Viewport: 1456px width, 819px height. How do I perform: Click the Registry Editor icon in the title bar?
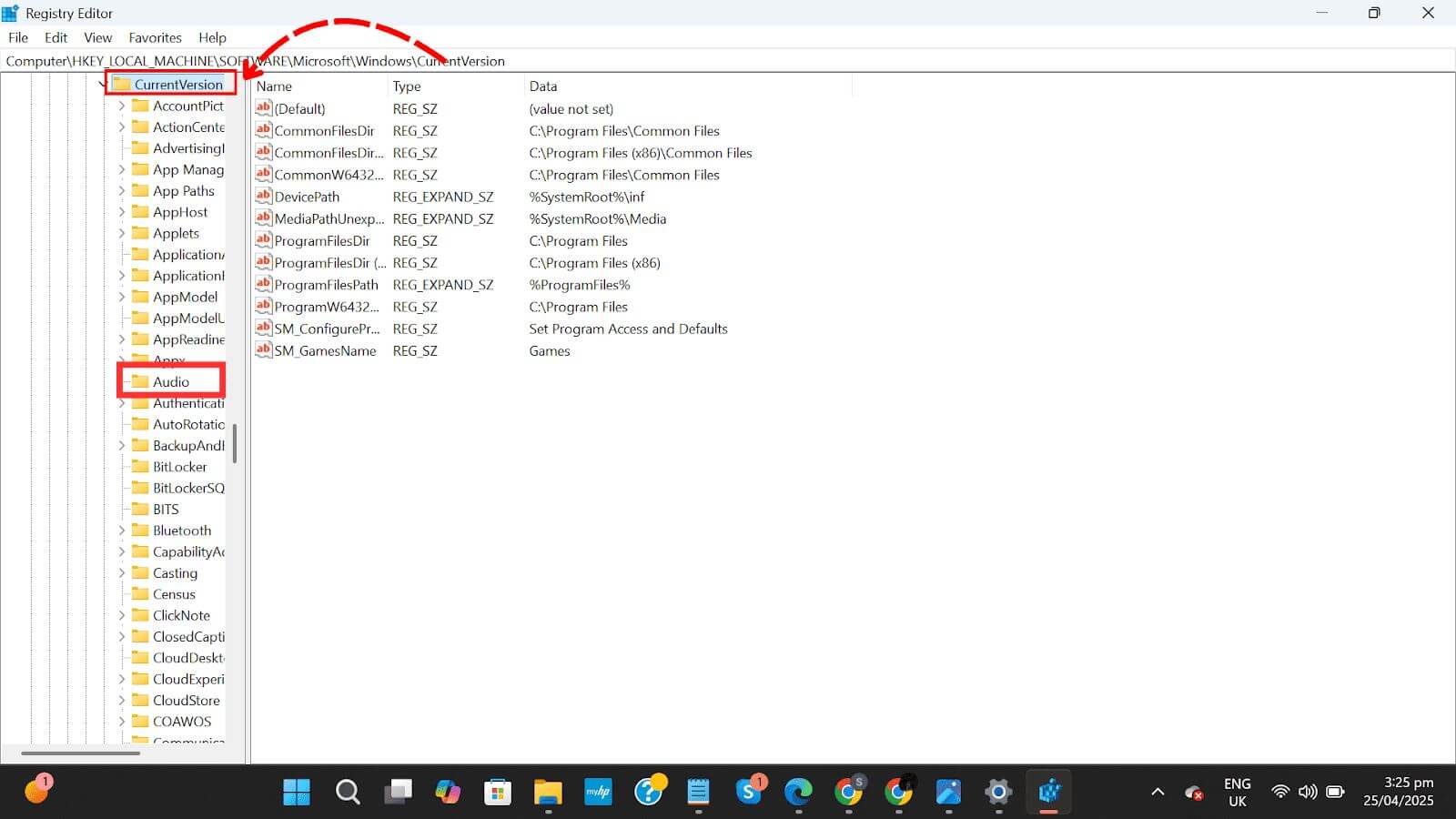click(10, 13)
